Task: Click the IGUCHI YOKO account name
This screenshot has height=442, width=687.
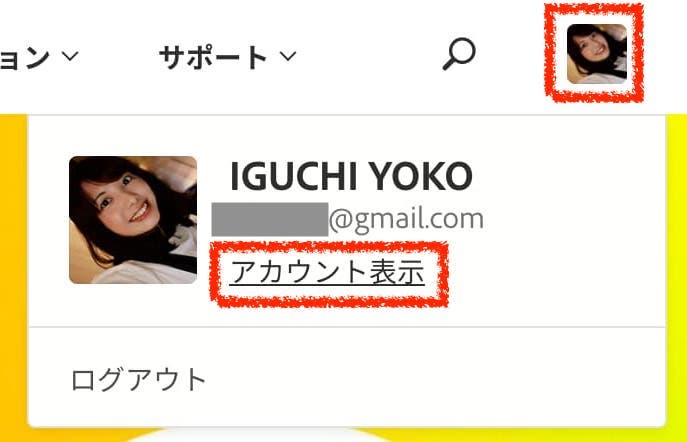Action: click(351, 176)
